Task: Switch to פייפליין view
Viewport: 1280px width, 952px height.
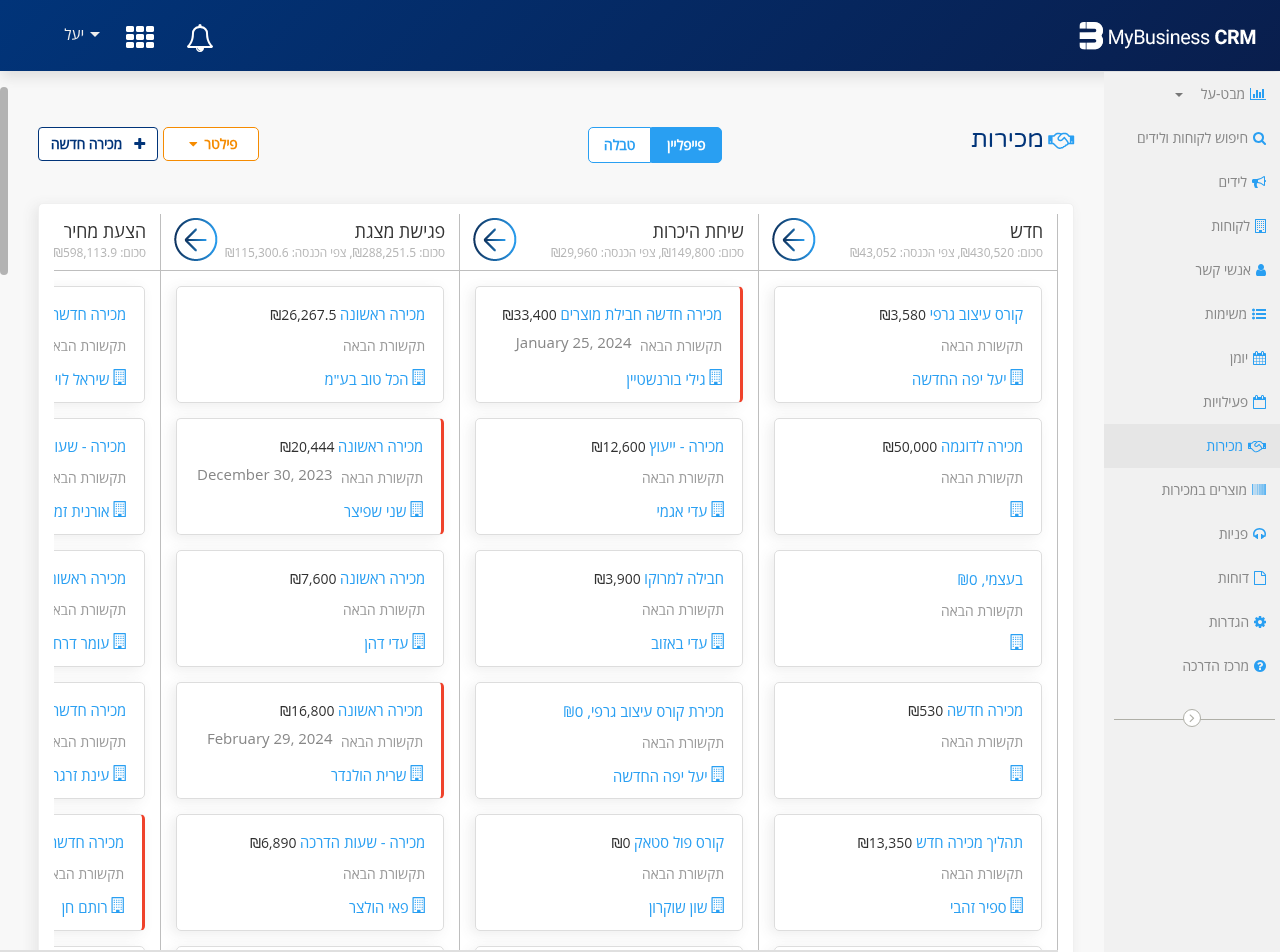Action: pyautogui.click(x=686, y=145)
